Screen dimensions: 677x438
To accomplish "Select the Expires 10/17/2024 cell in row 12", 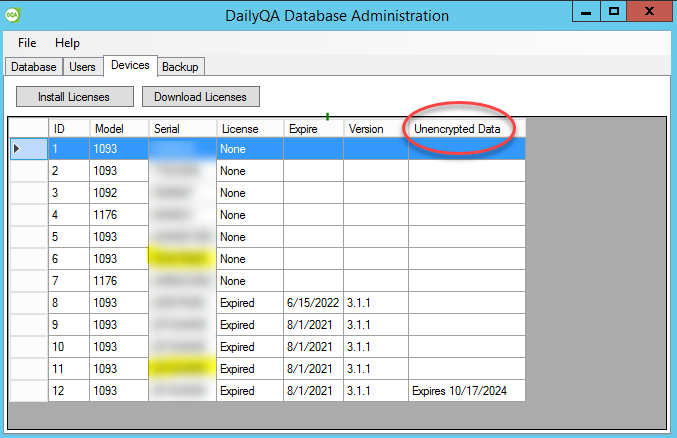I will [x=466, y=390].
